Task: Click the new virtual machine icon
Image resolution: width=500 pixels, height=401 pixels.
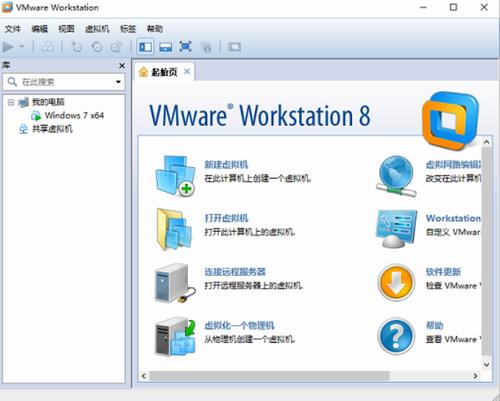Action: tap(175, 176)
